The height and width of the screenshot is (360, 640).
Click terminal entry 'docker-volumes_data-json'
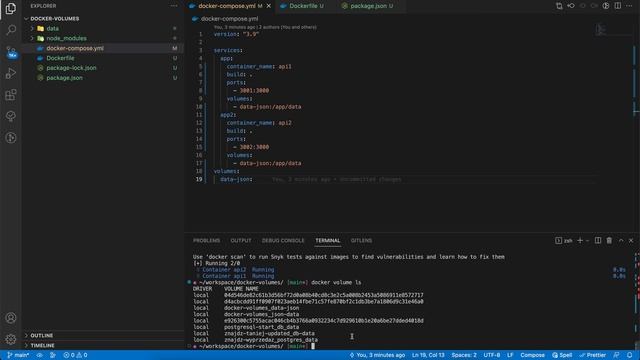pyautogui.click(x=261, y=308)
